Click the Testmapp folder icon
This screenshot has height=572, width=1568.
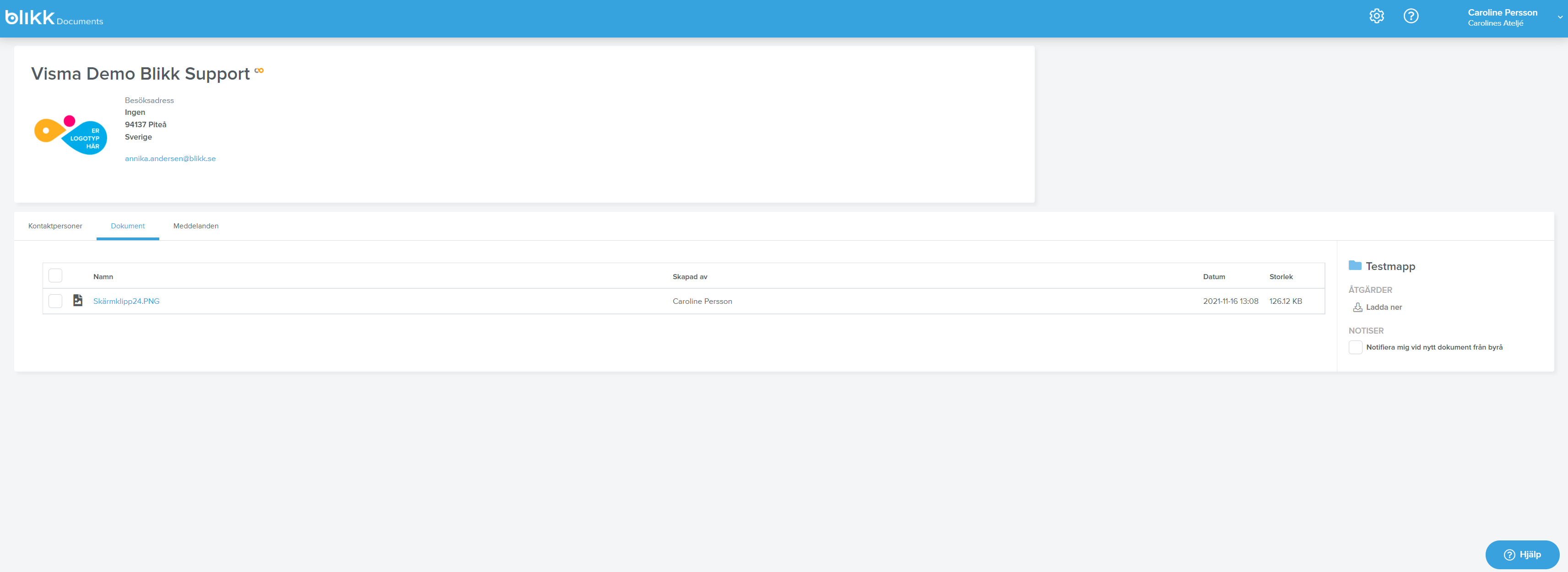pyautogui.click(x=1354, y=265)
